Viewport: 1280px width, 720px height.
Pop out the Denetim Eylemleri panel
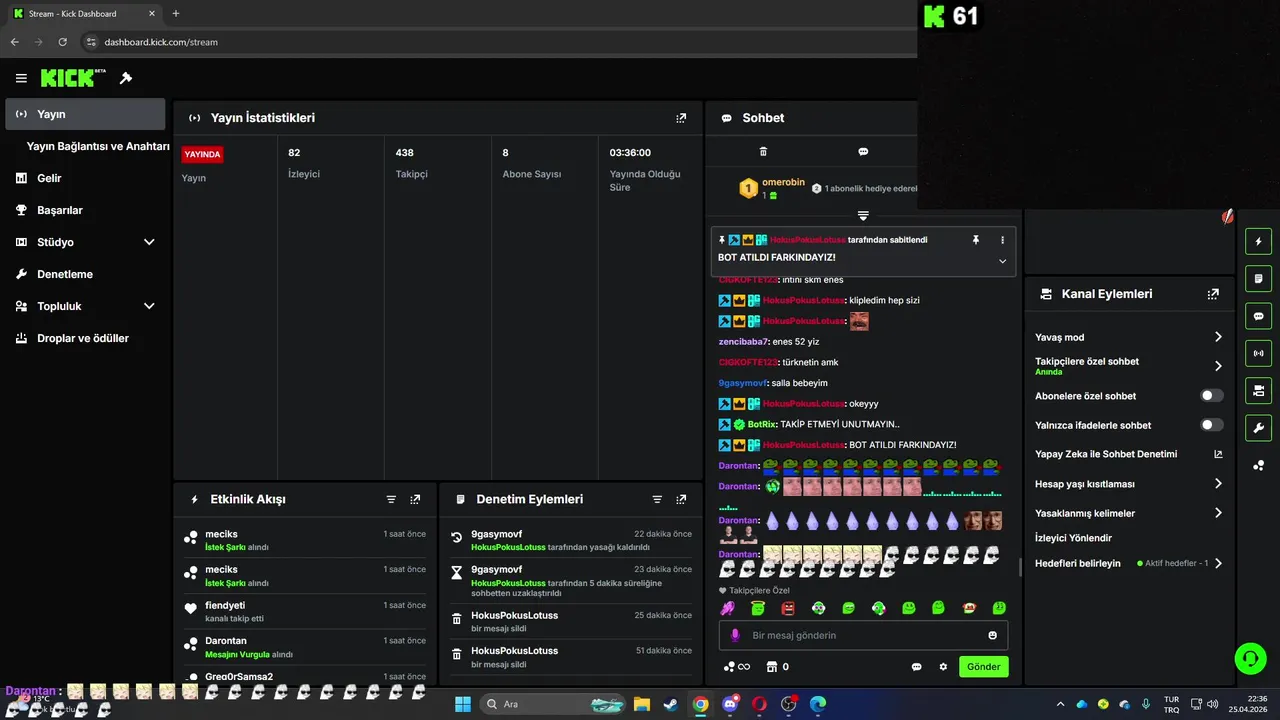click(x=681, y=499)
